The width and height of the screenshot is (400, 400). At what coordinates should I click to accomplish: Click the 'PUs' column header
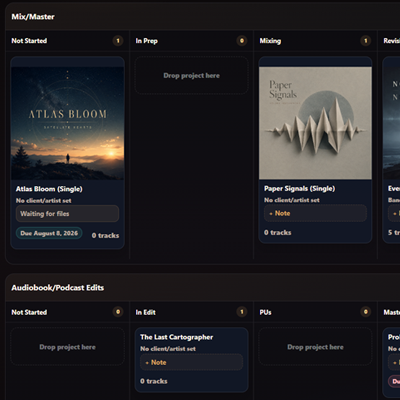click(x=265, y=312)
